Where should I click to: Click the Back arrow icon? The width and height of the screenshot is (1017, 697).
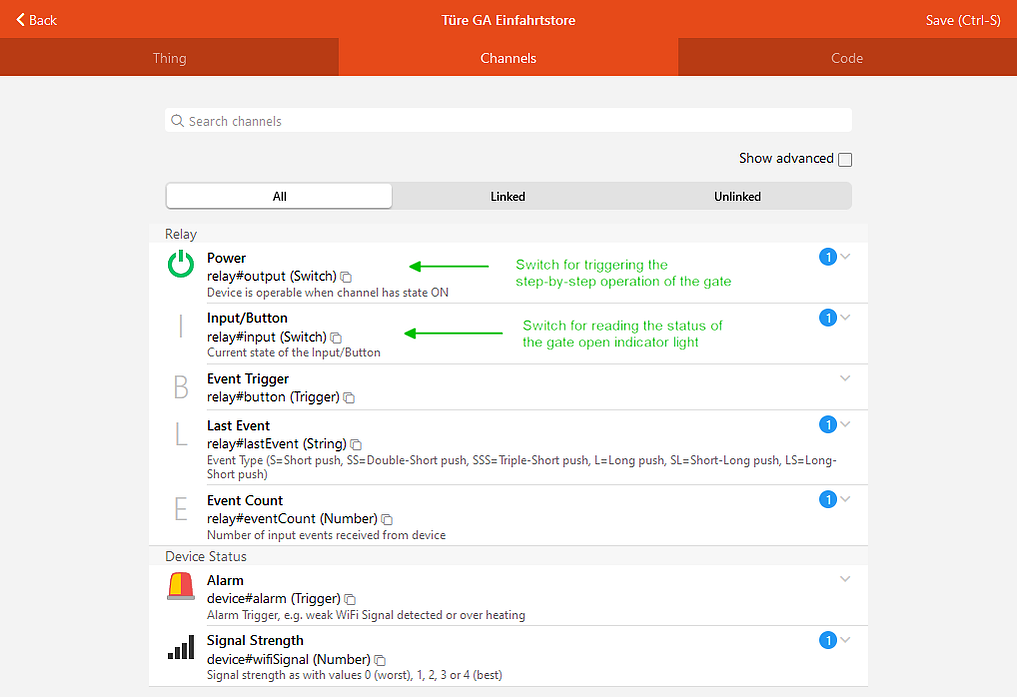pyautogui.click(x=21, y=20)
